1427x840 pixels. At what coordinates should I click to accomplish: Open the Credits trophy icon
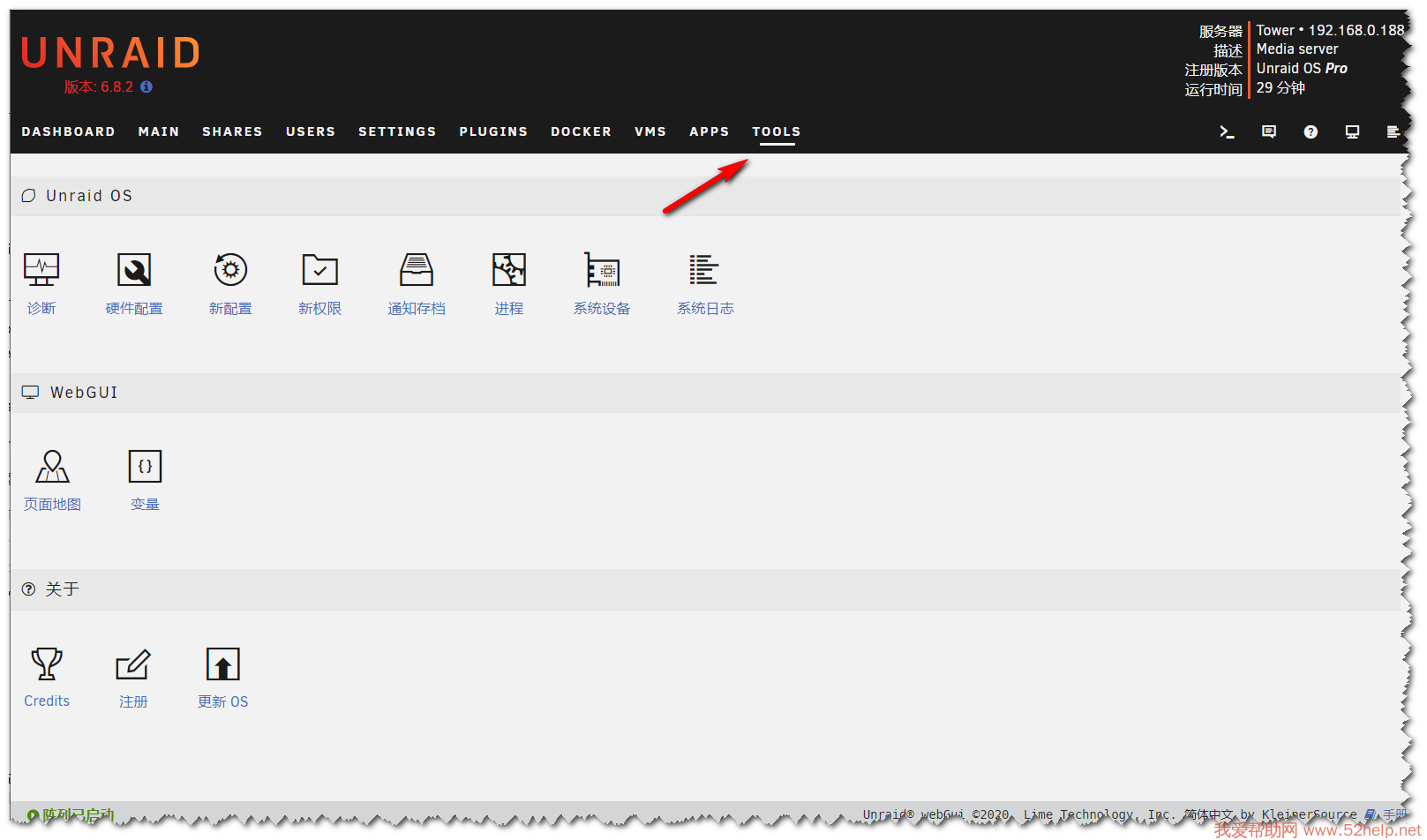[47, 664]
